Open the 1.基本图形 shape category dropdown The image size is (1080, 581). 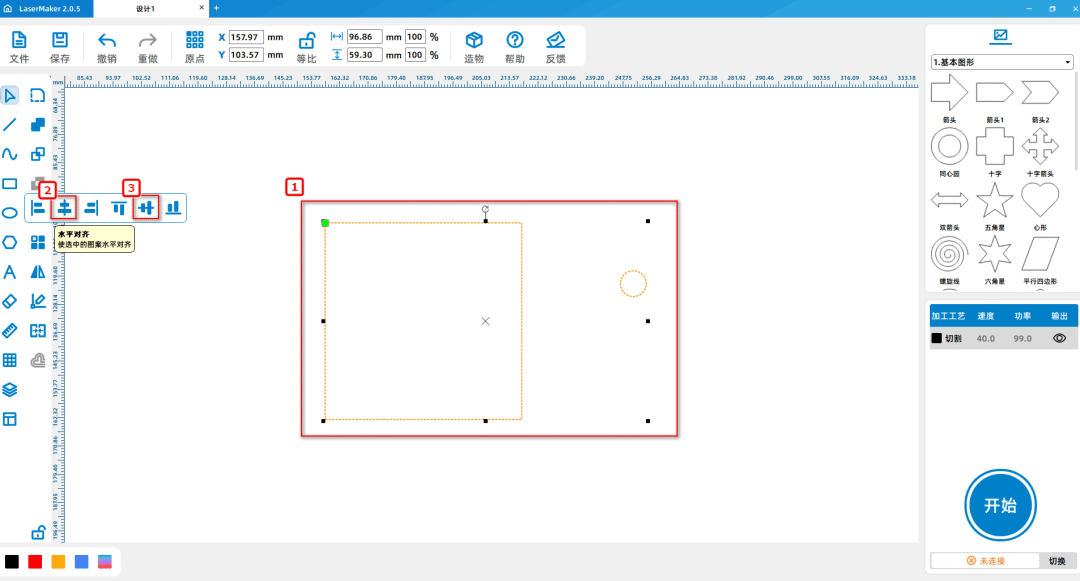click(x=1001, y=62)
